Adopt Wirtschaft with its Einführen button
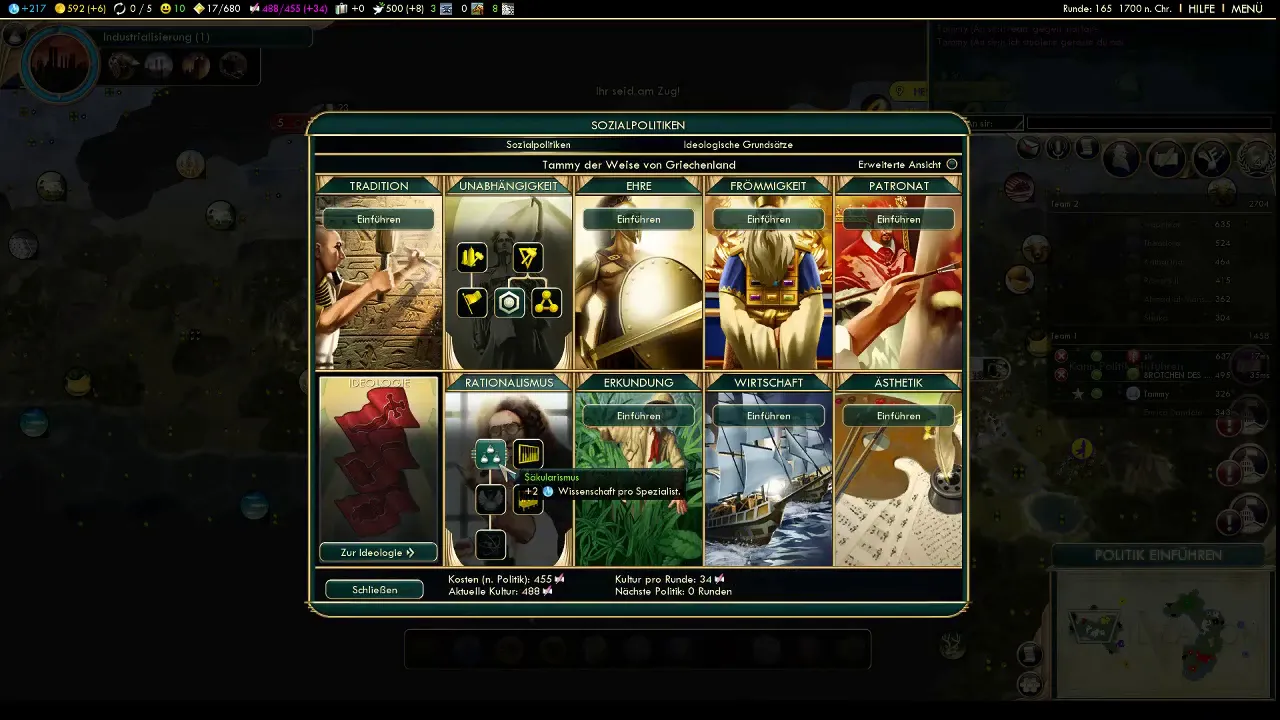Screen dimensions: 1280x720 tap(768, 416)
